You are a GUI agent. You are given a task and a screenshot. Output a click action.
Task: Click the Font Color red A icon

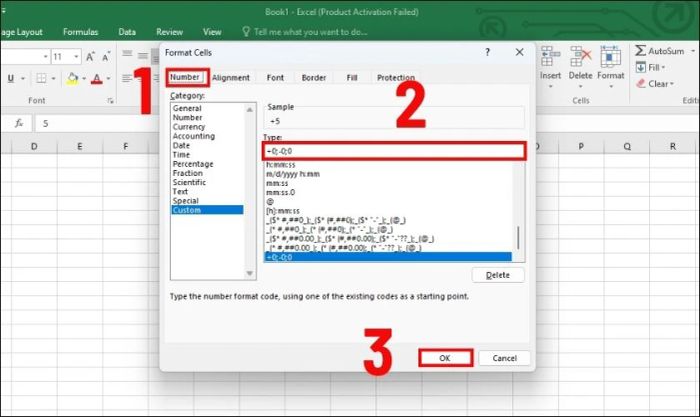point(96,79)
